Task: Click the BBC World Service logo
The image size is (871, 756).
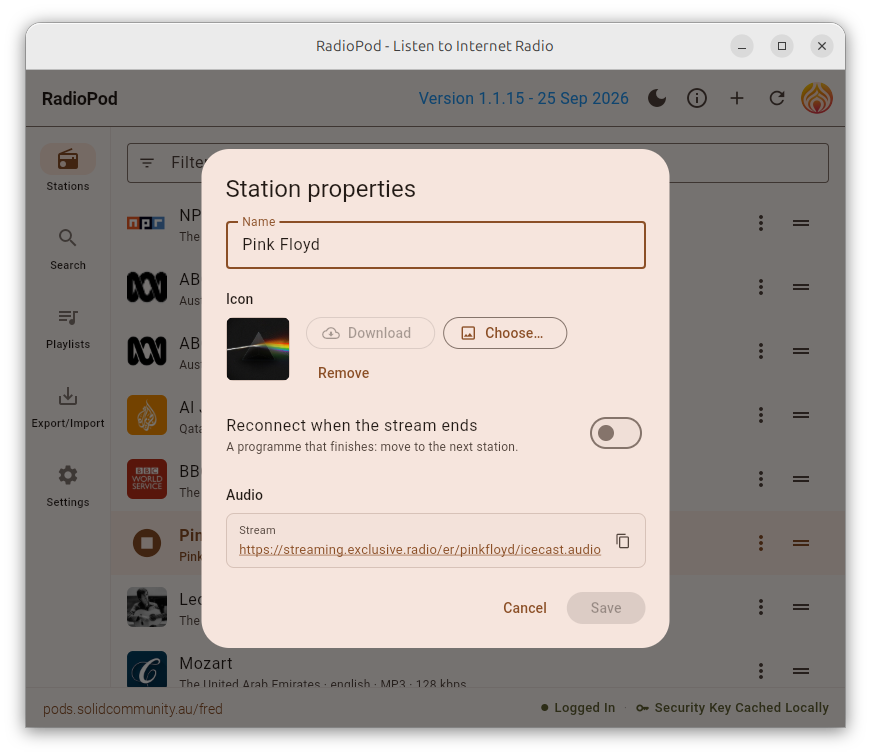Action: tap(147, 479)
